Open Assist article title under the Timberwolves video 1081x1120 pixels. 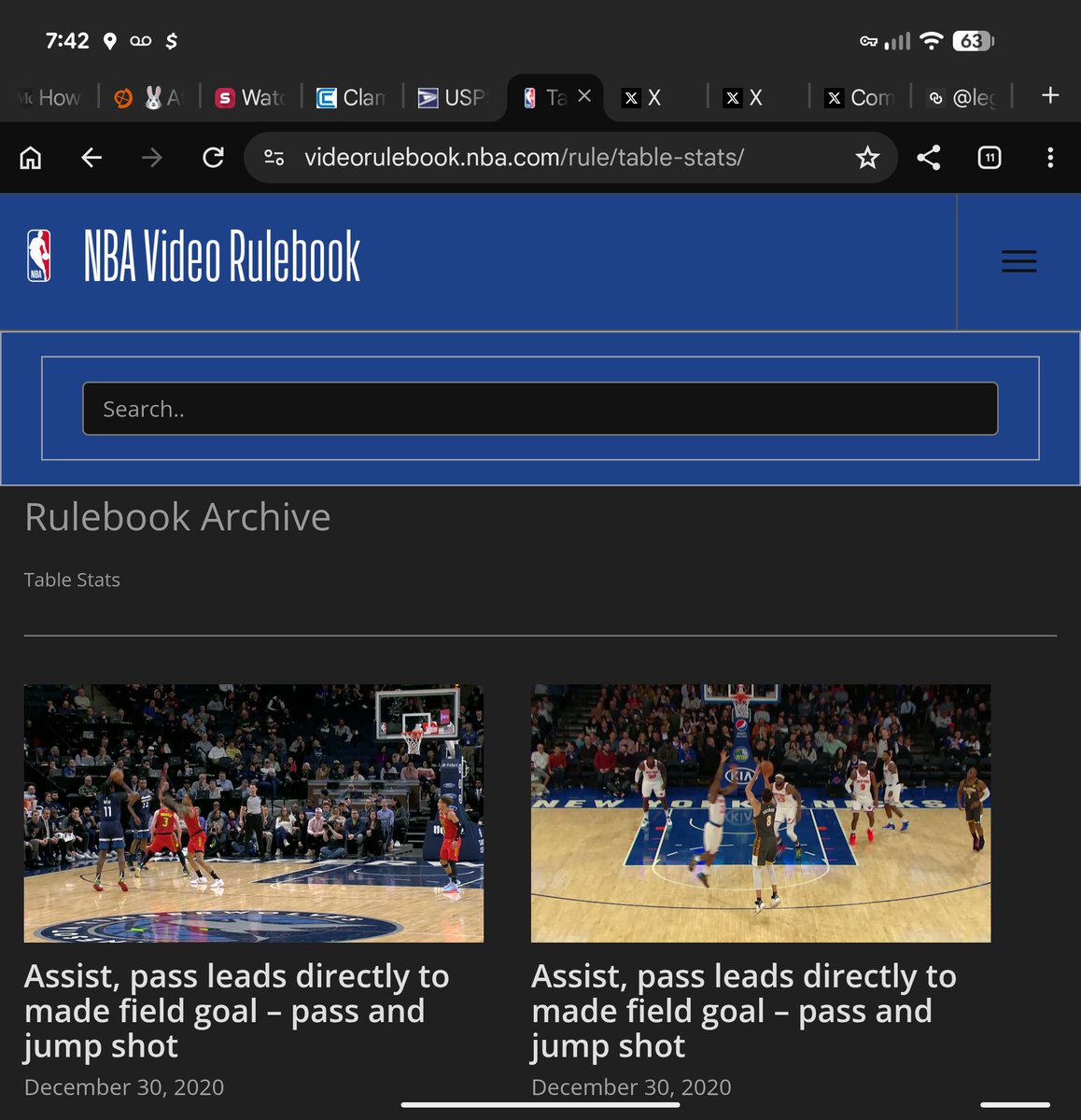237,1012
